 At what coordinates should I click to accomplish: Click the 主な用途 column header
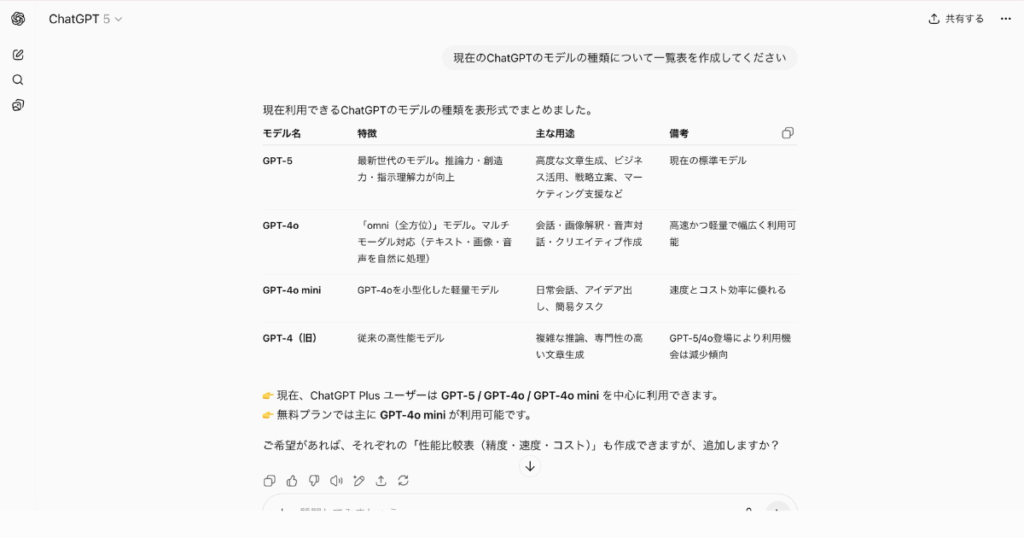[x=555, y=133]
